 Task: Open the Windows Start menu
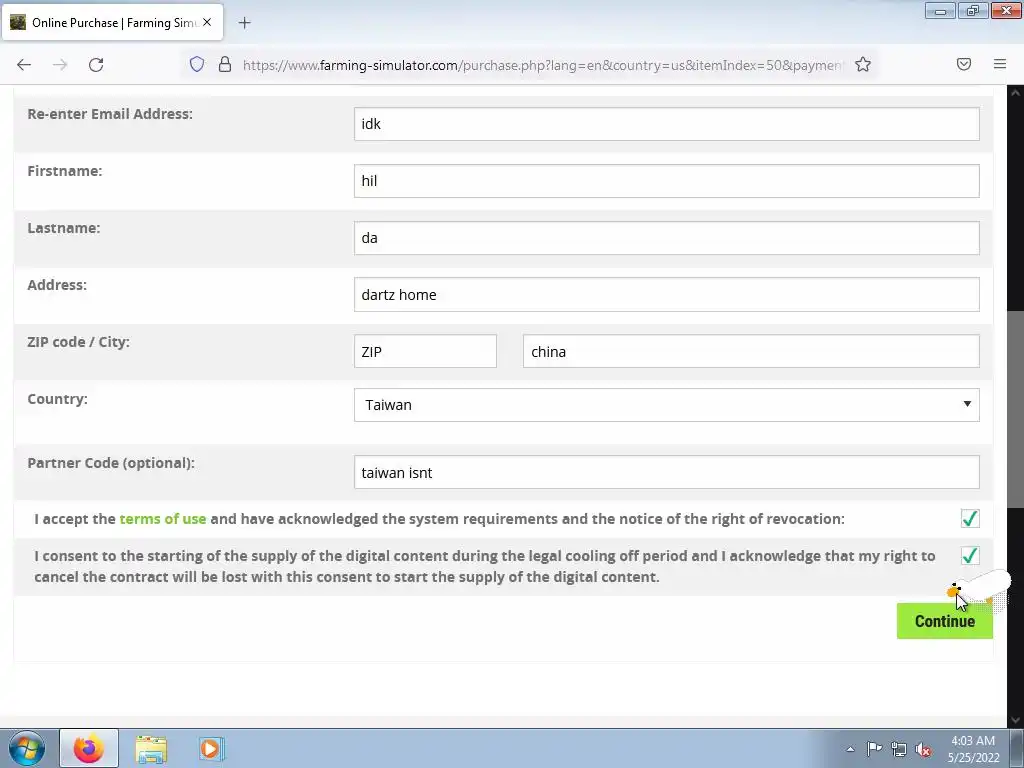point(27,748)
